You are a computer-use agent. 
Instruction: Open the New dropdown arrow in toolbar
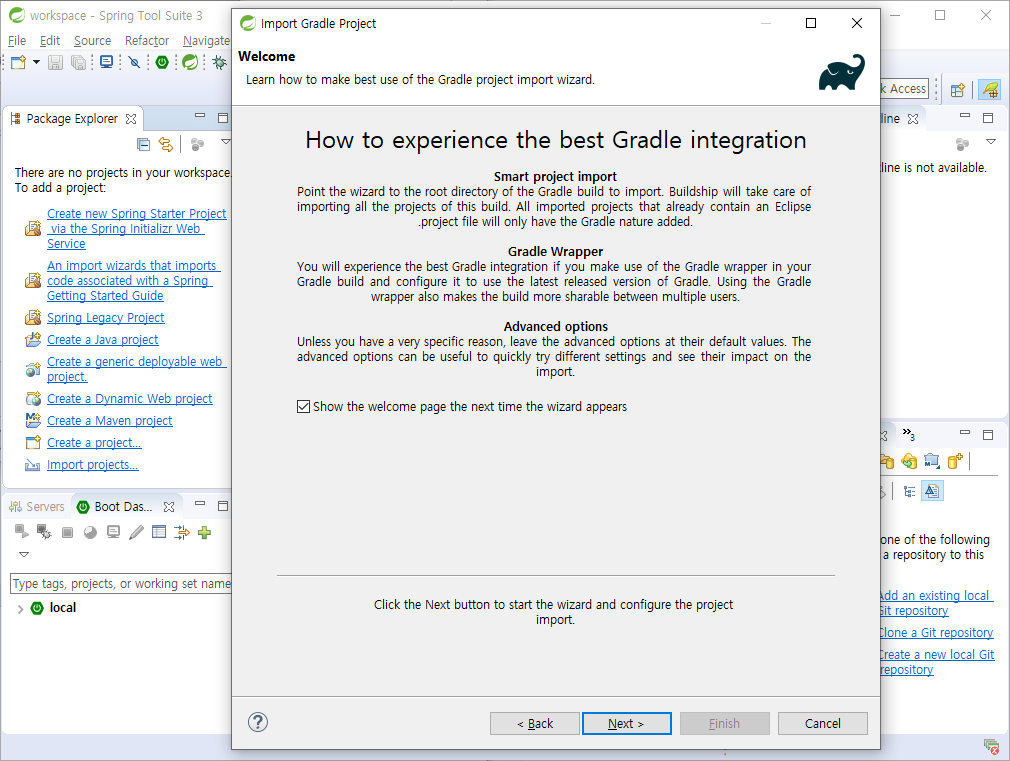click(x=36, y=63)
